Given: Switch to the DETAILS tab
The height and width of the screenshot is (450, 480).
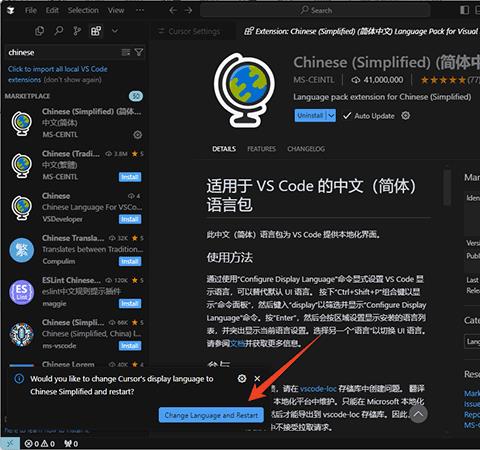Looking at the screenshot, I should point(224,149).
